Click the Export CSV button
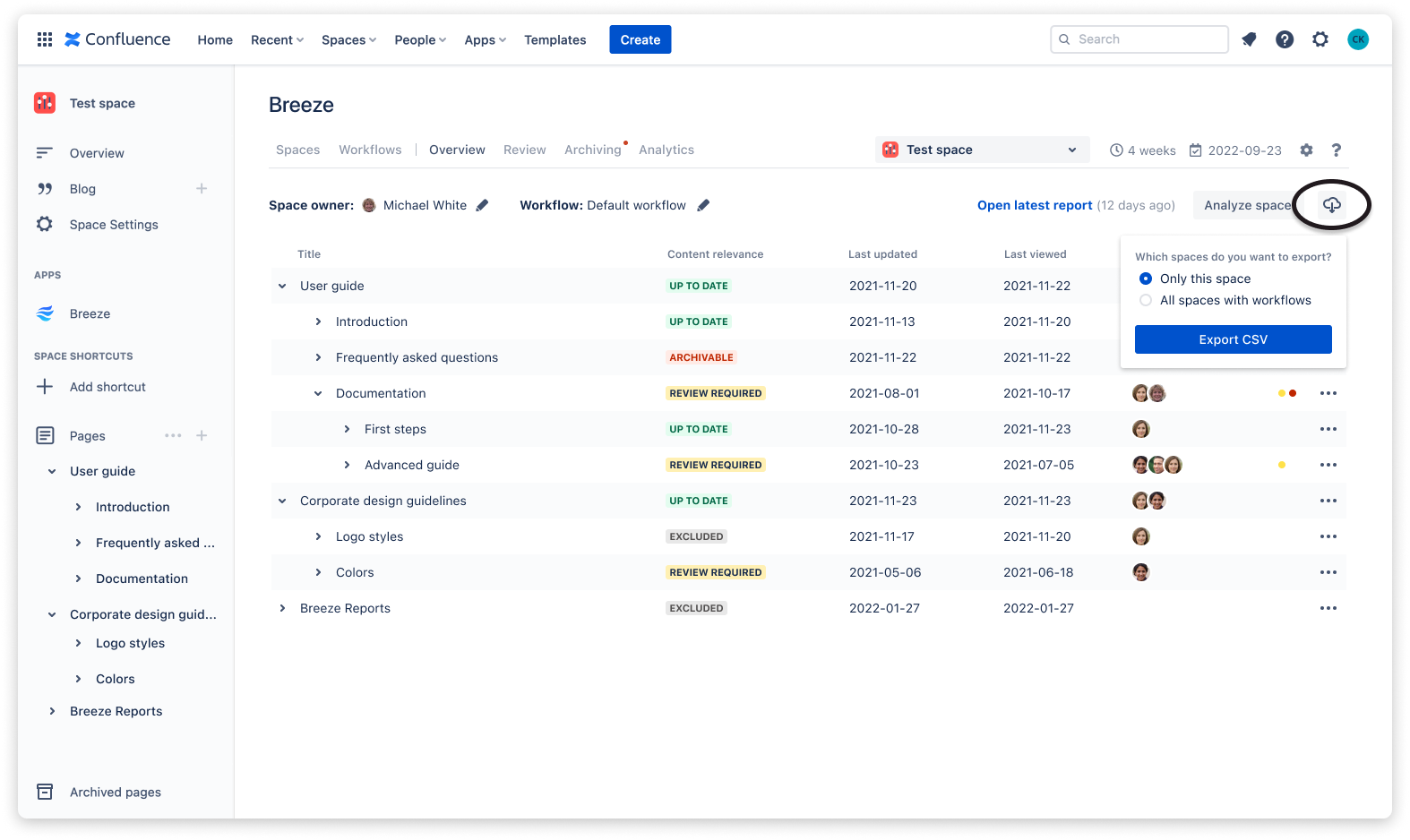1410x840 pixels. tap(1234, 339)
